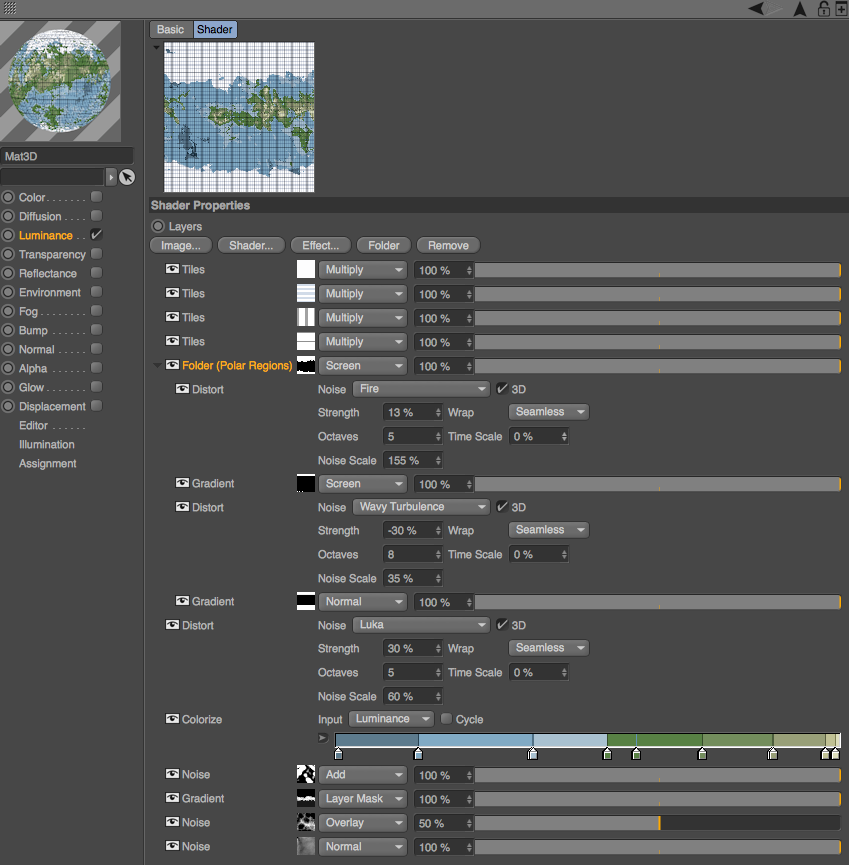Enable the Cycle checkbox in Colorize
The image size is (849, 865).
click(x=446, y=719)
